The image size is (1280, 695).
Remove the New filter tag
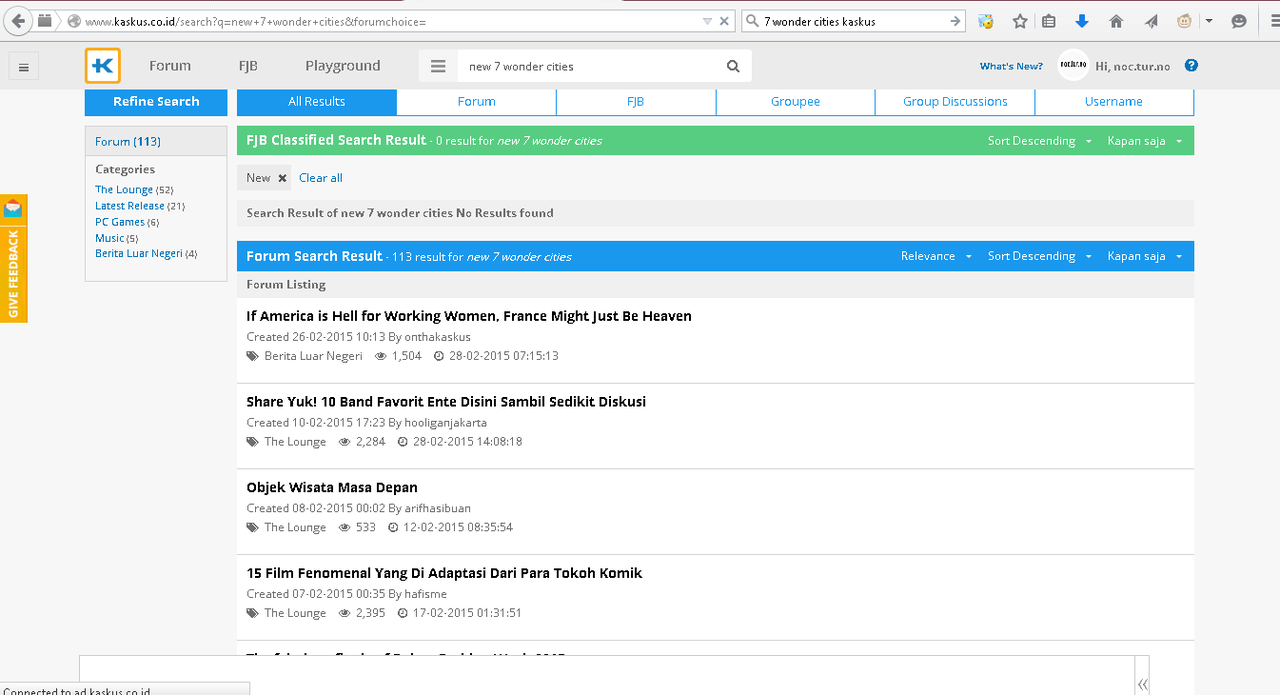click(282, 178)
